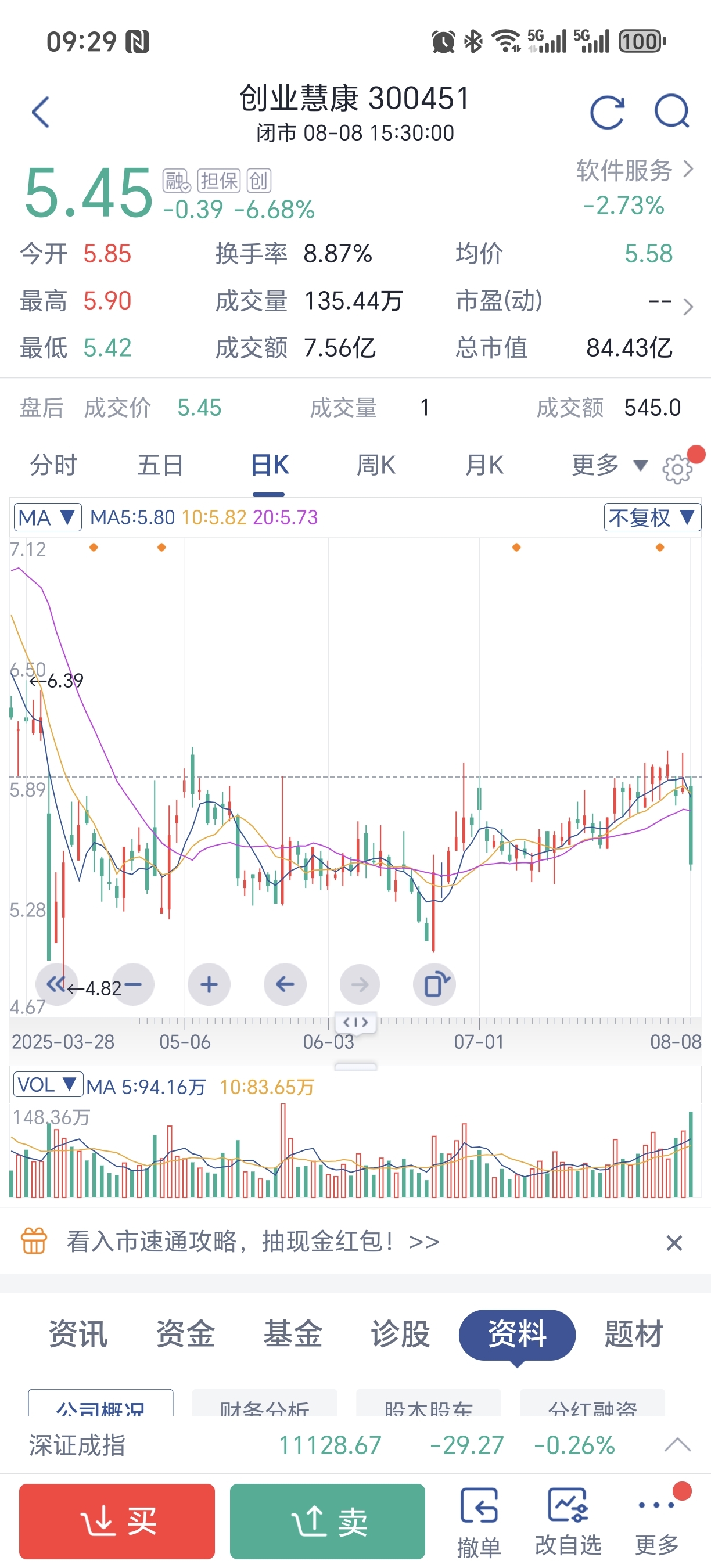Switch to the 周K tab
The width and height of the screenshot is (711, 1568).
coord(376,466)
